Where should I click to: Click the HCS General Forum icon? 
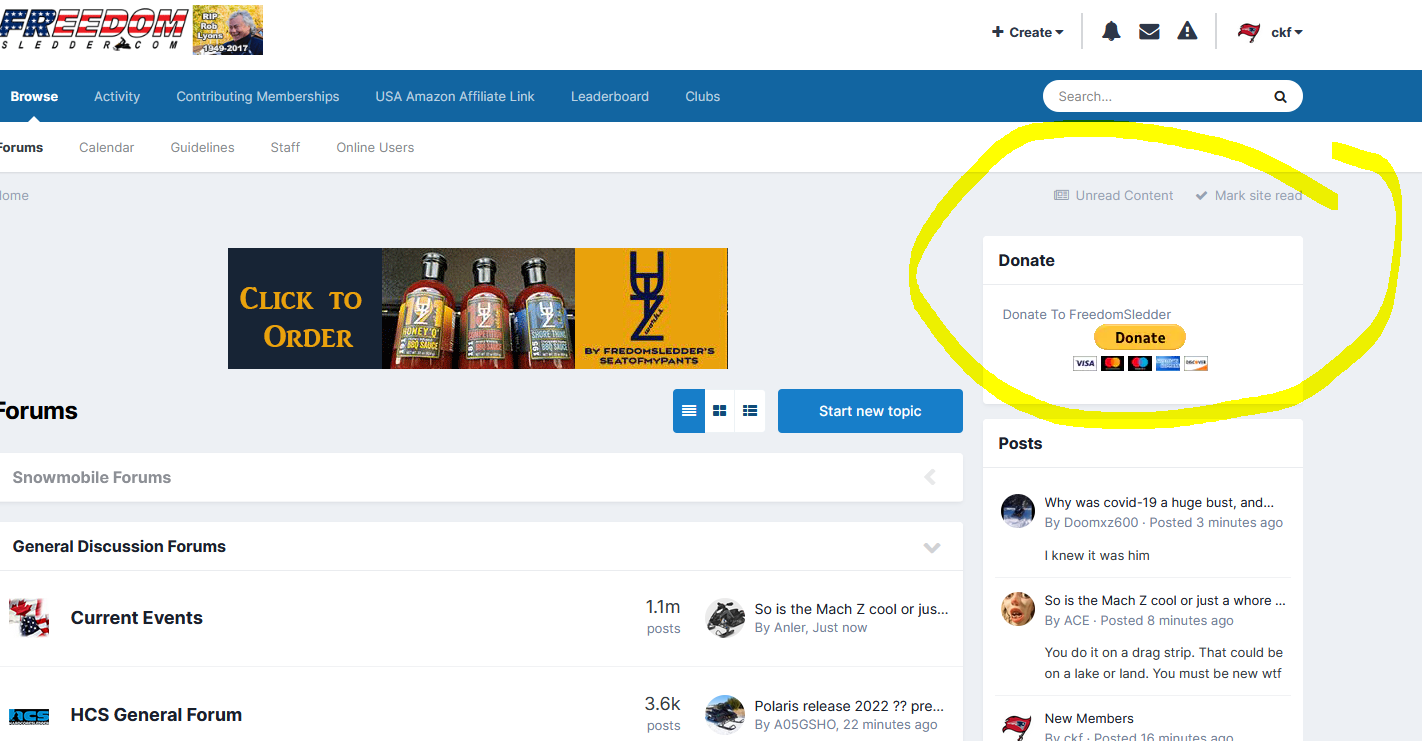pos(29,716)
